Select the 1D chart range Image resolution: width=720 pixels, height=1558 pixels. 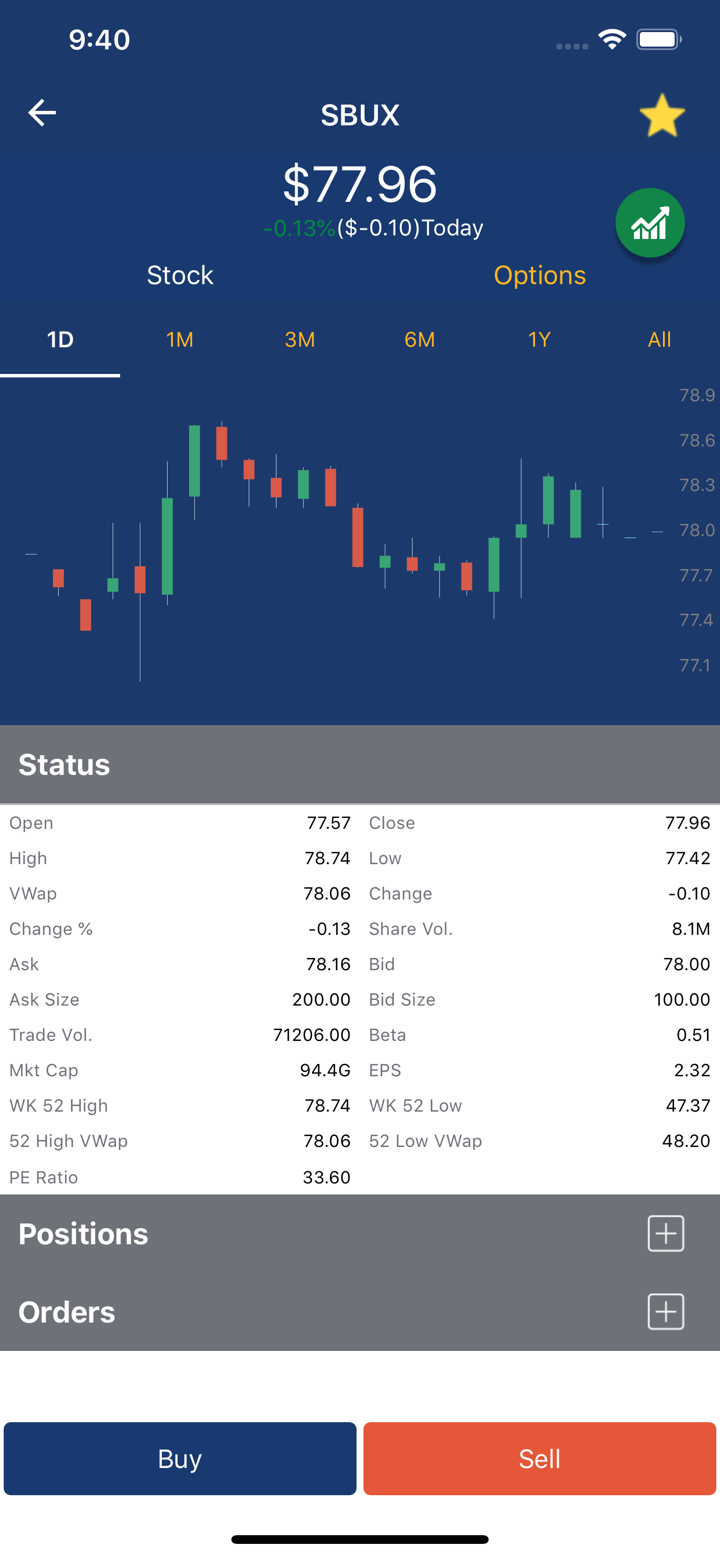coord(60,340)
